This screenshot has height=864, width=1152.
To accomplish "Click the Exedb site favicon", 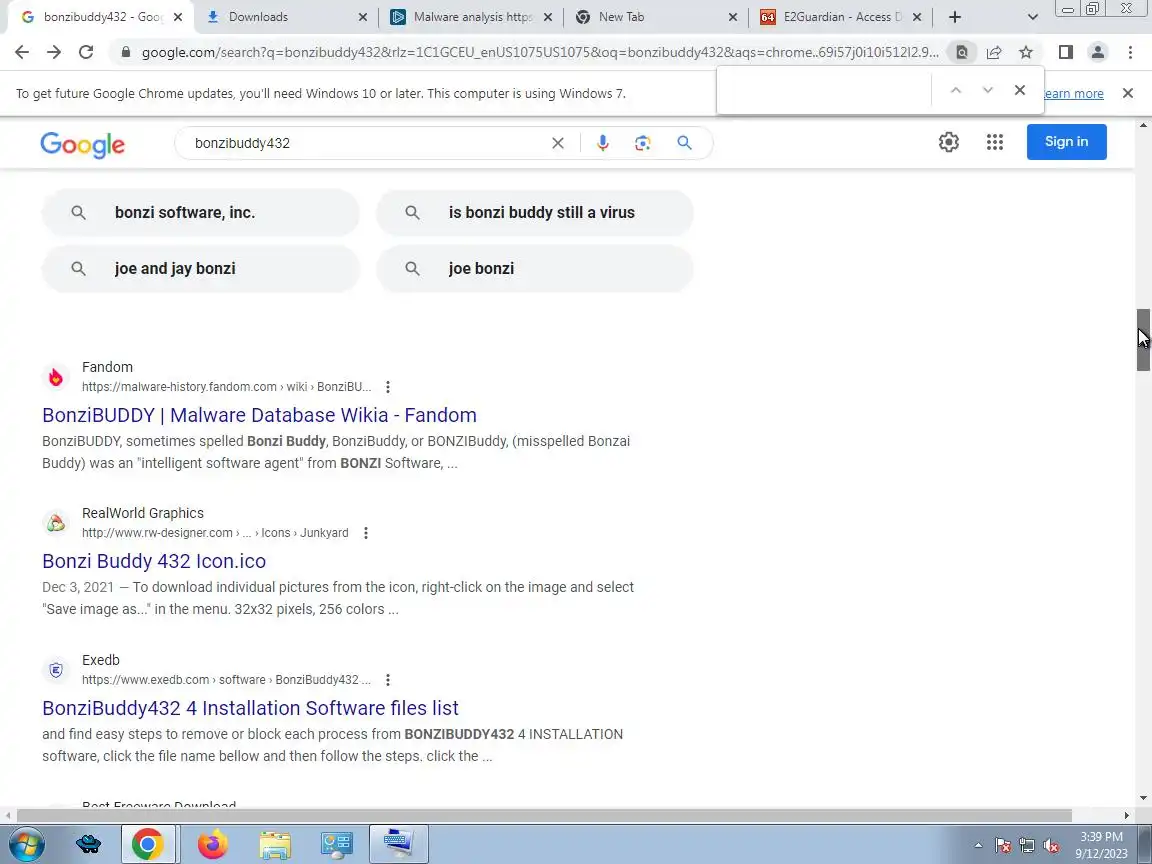I will [56, 670].
